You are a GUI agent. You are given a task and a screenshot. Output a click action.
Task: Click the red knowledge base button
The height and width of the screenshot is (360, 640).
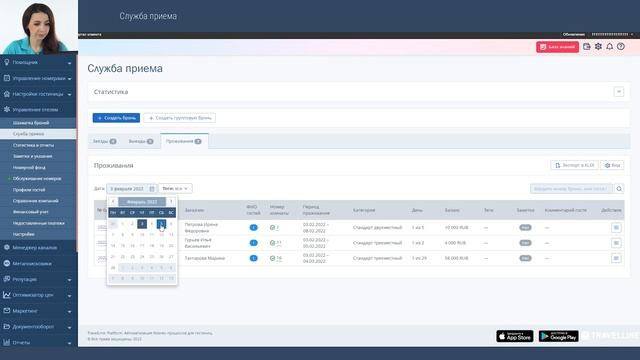tap(558, 47)
